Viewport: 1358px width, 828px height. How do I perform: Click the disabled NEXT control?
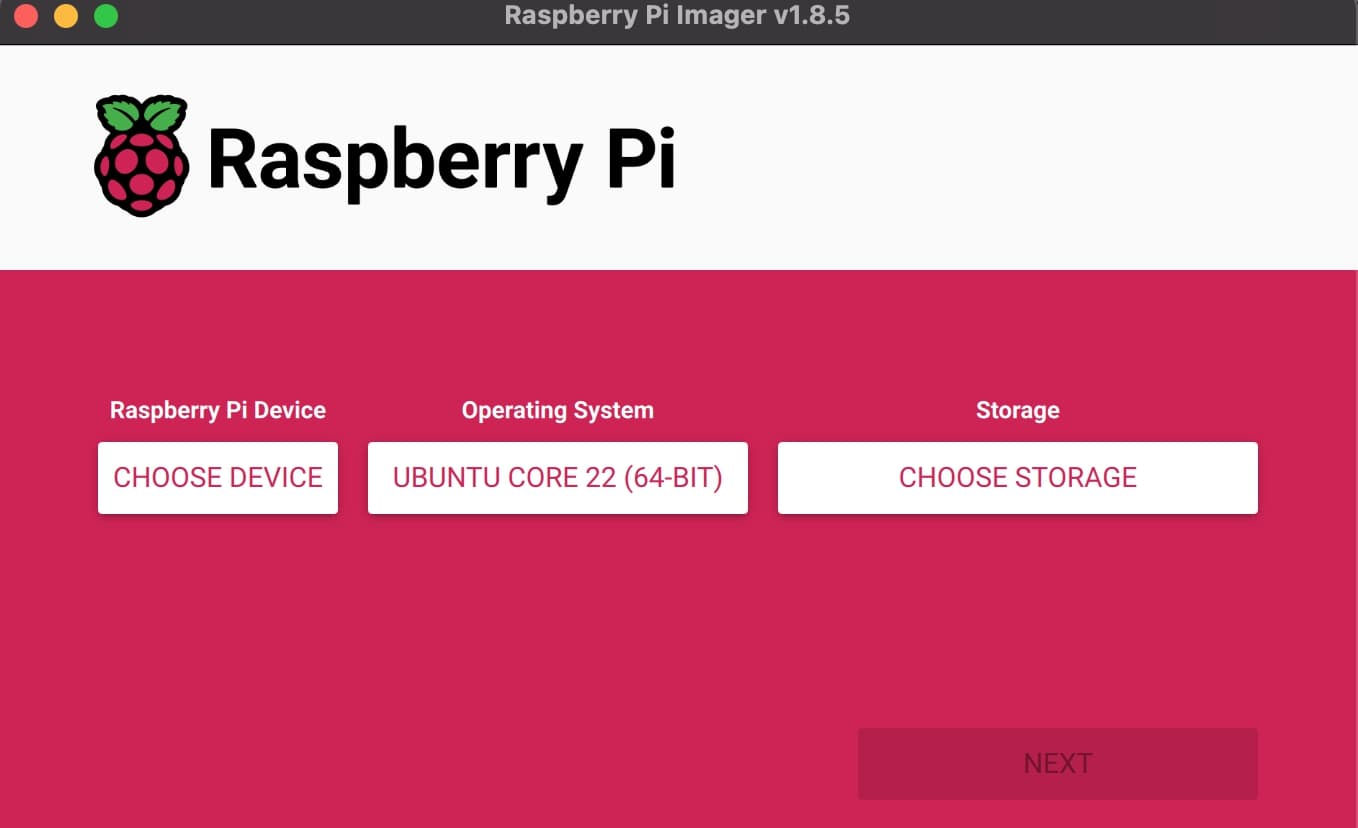tap(1057, 763)
